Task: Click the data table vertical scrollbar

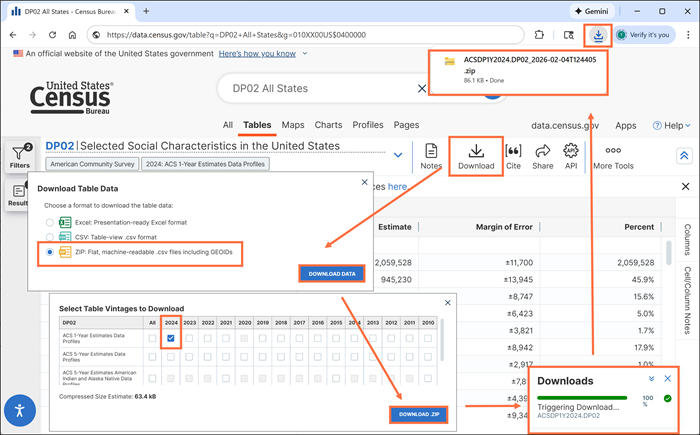Action: point(668,253)
